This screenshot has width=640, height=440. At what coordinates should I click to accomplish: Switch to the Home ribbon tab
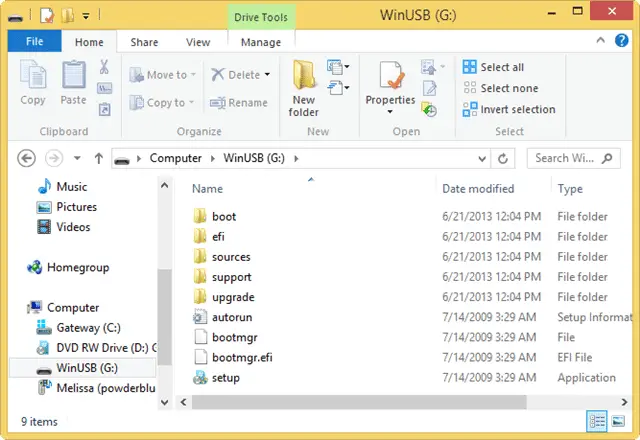89,42
